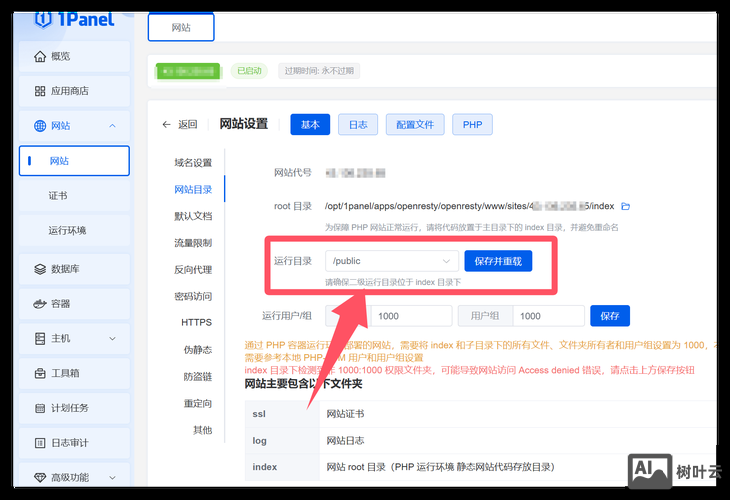The height and width of the screenshot is (500, 730).
Task: Open 重定向 settings section
Action: (198, 403)
